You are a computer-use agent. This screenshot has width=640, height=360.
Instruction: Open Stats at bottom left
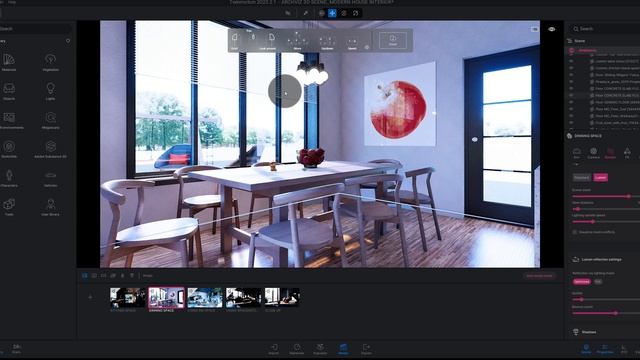(x=16, y=349)
